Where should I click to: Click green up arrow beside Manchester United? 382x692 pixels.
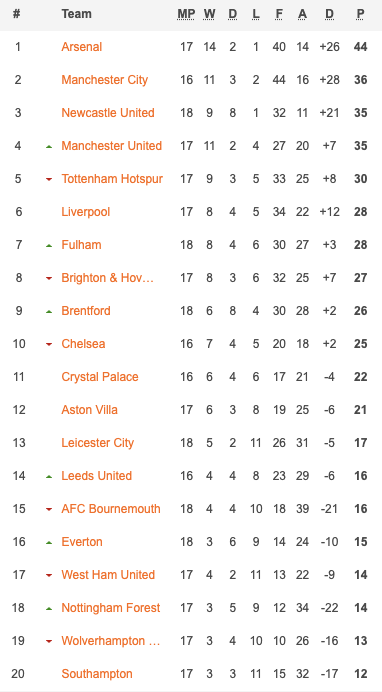click(x=49, y=146)
